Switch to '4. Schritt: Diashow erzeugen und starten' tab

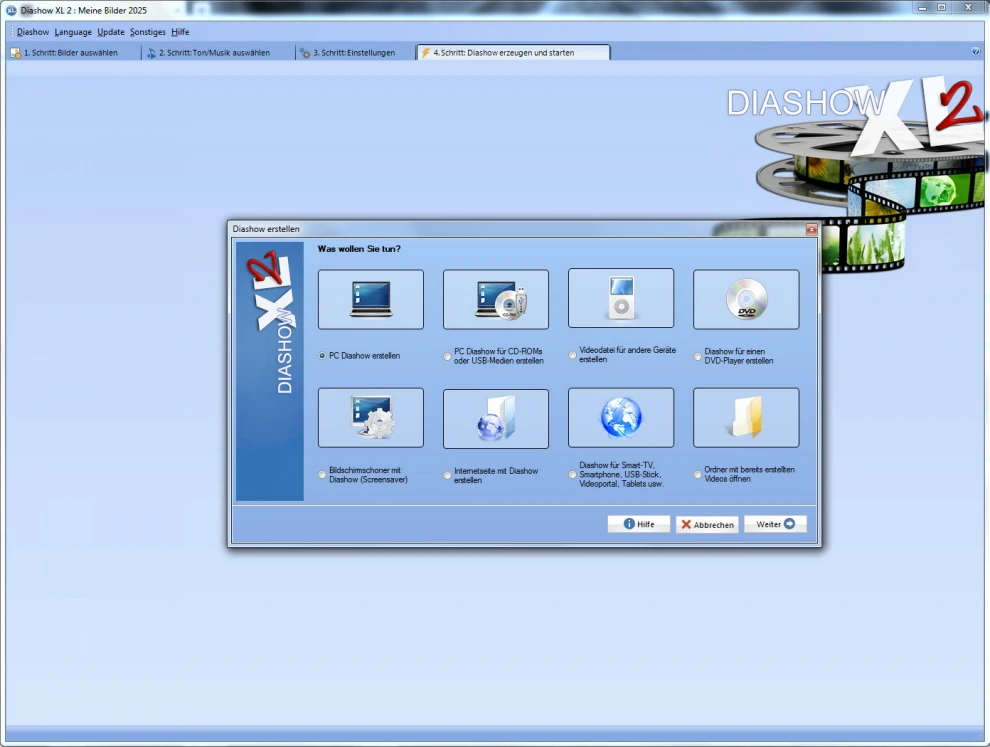pos(513,53)
